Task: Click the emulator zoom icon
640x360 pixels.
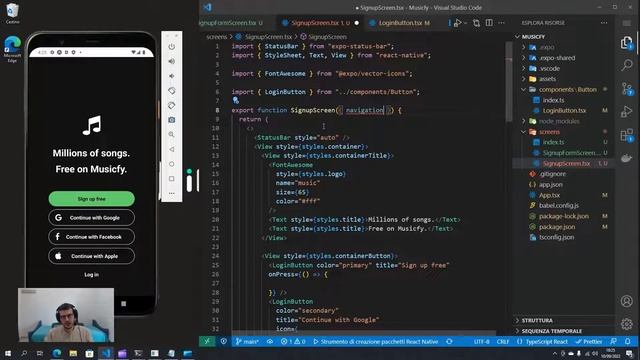Action: [172, 135]
